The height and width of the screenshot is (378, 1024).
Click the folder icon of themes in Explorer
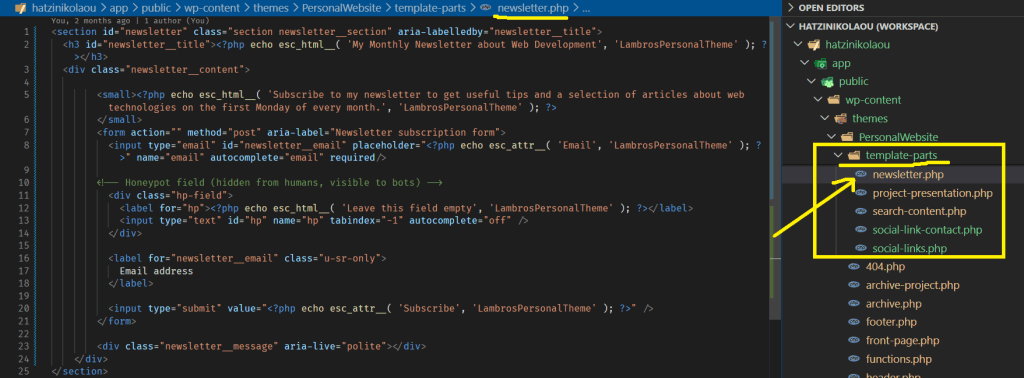pyautogui.click(x=840, y=119)
